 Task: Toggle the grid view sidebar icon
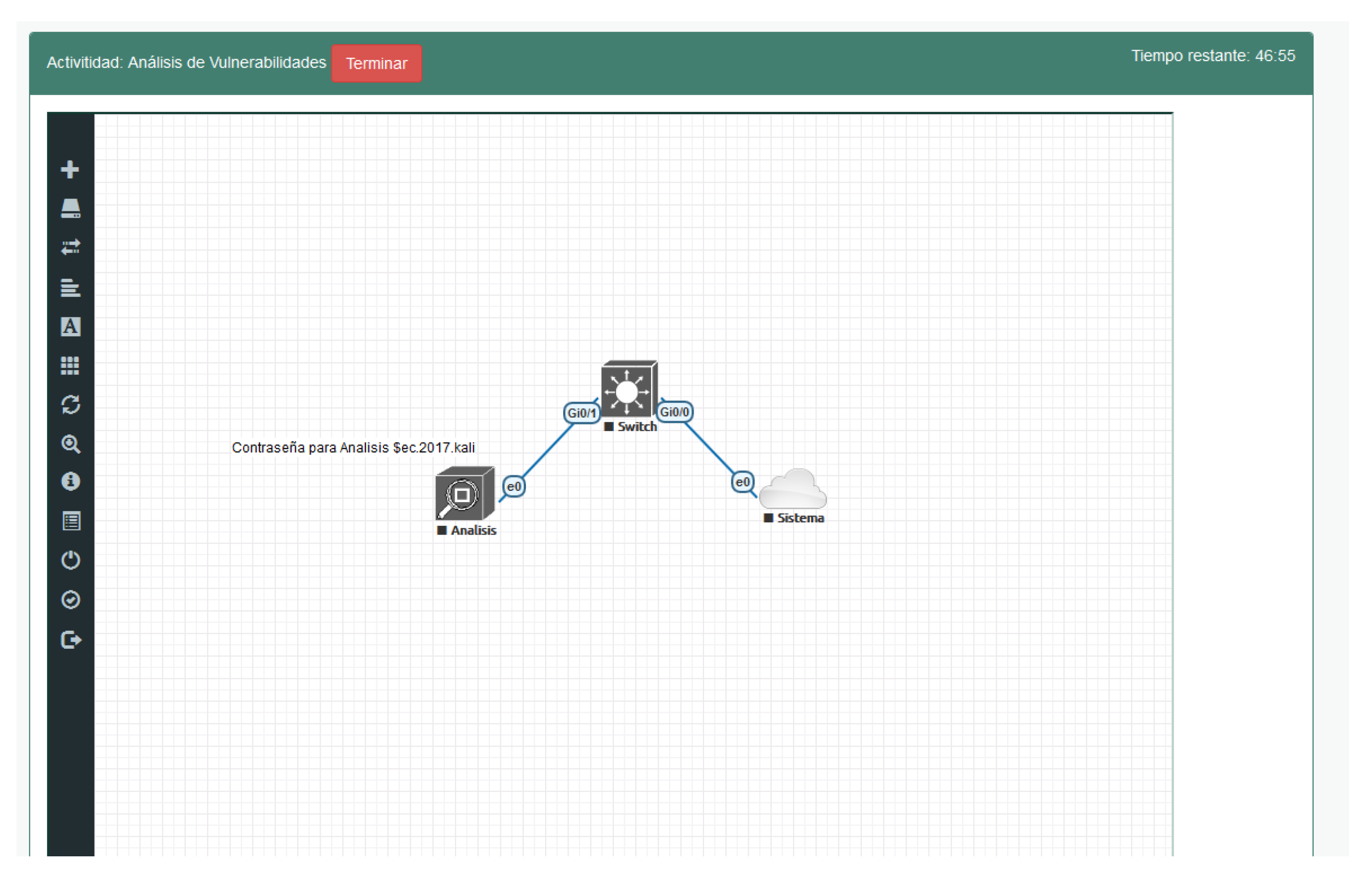(x=70, y=366)
